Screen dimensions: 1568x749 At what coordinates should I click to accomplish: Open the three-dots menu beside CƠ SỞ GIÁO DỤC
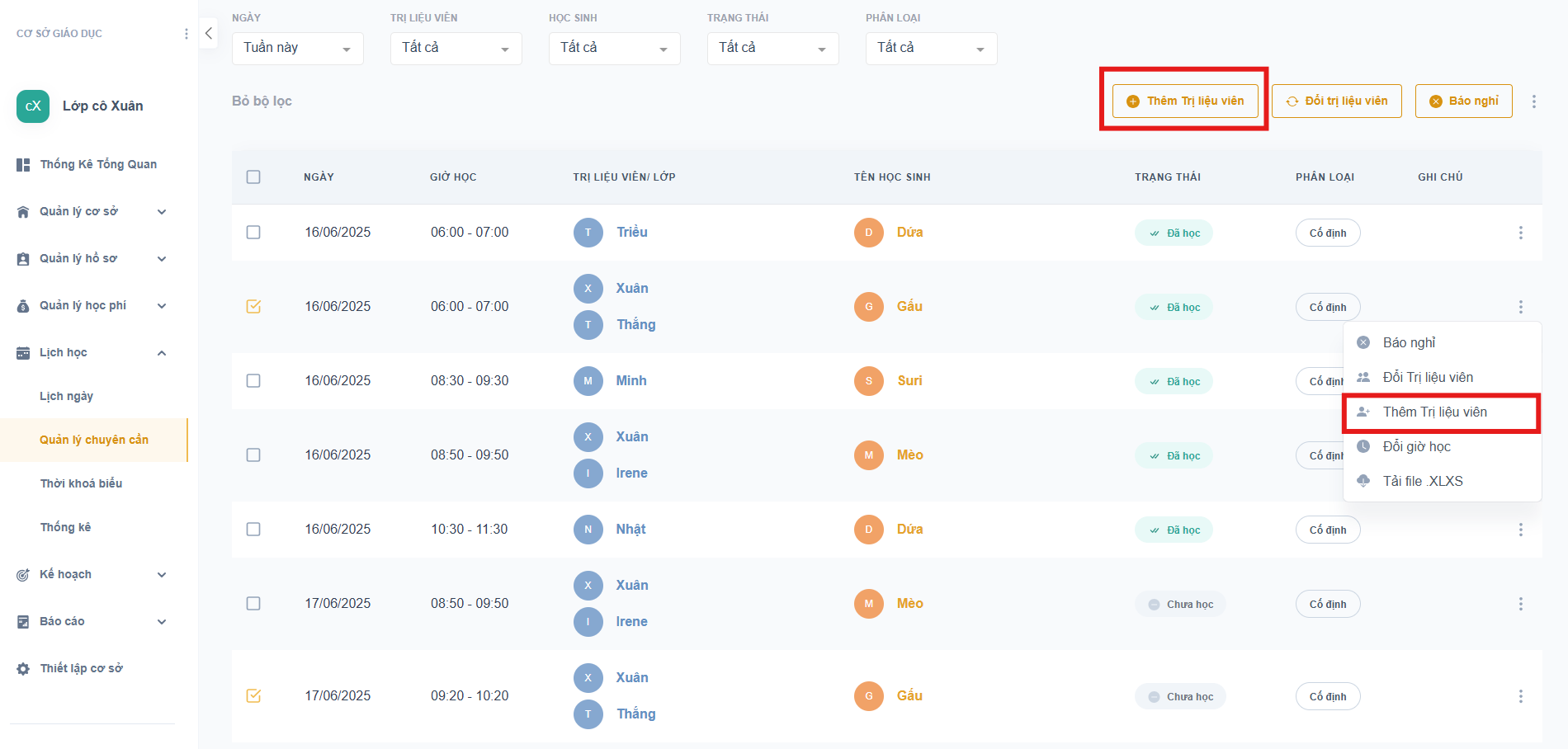pos(187,34)
